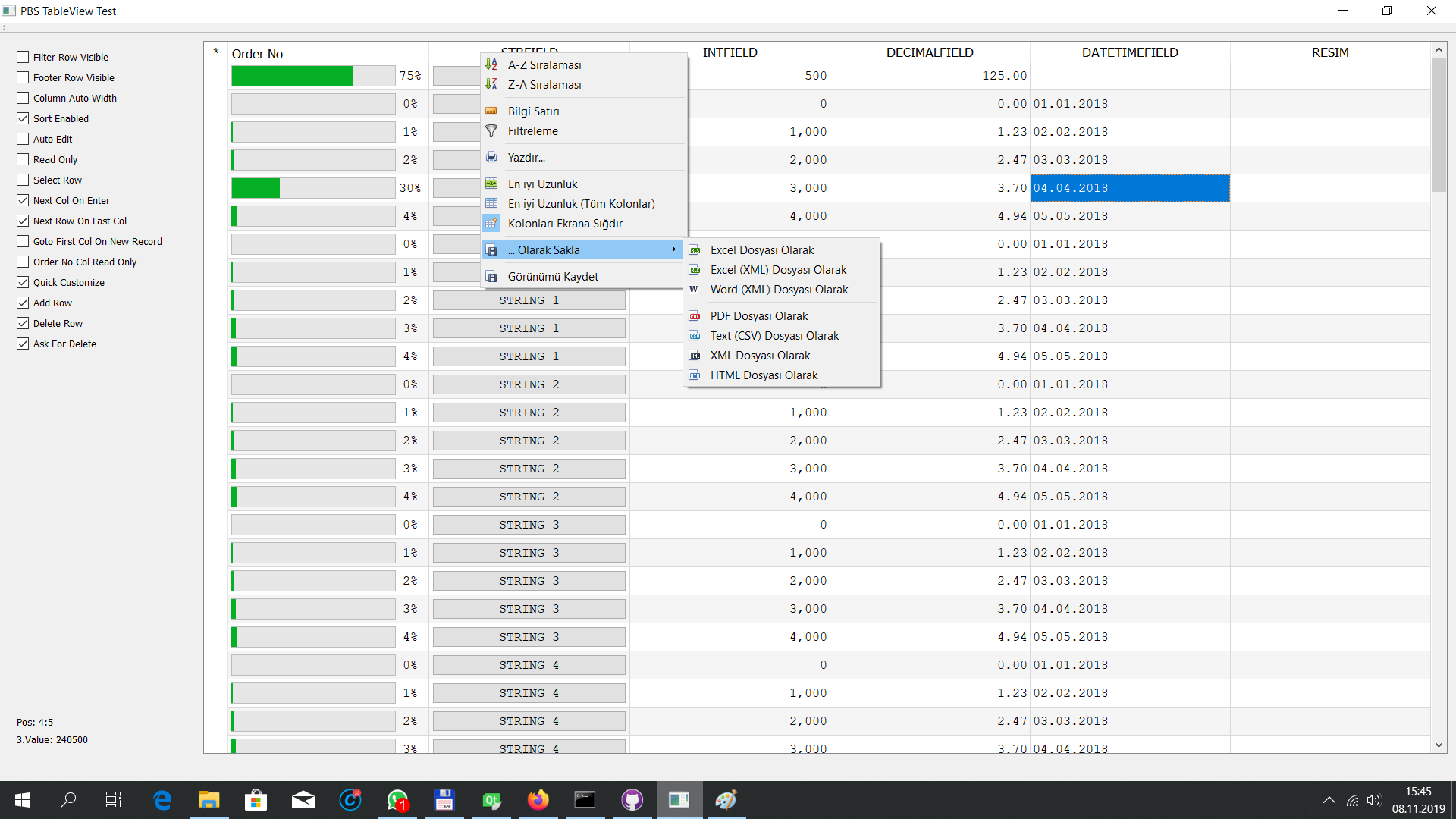The height and width of the screenshot is (819, 1456).
Task: Click the A-Z sort icon in context menu
Action: point(491,64)
